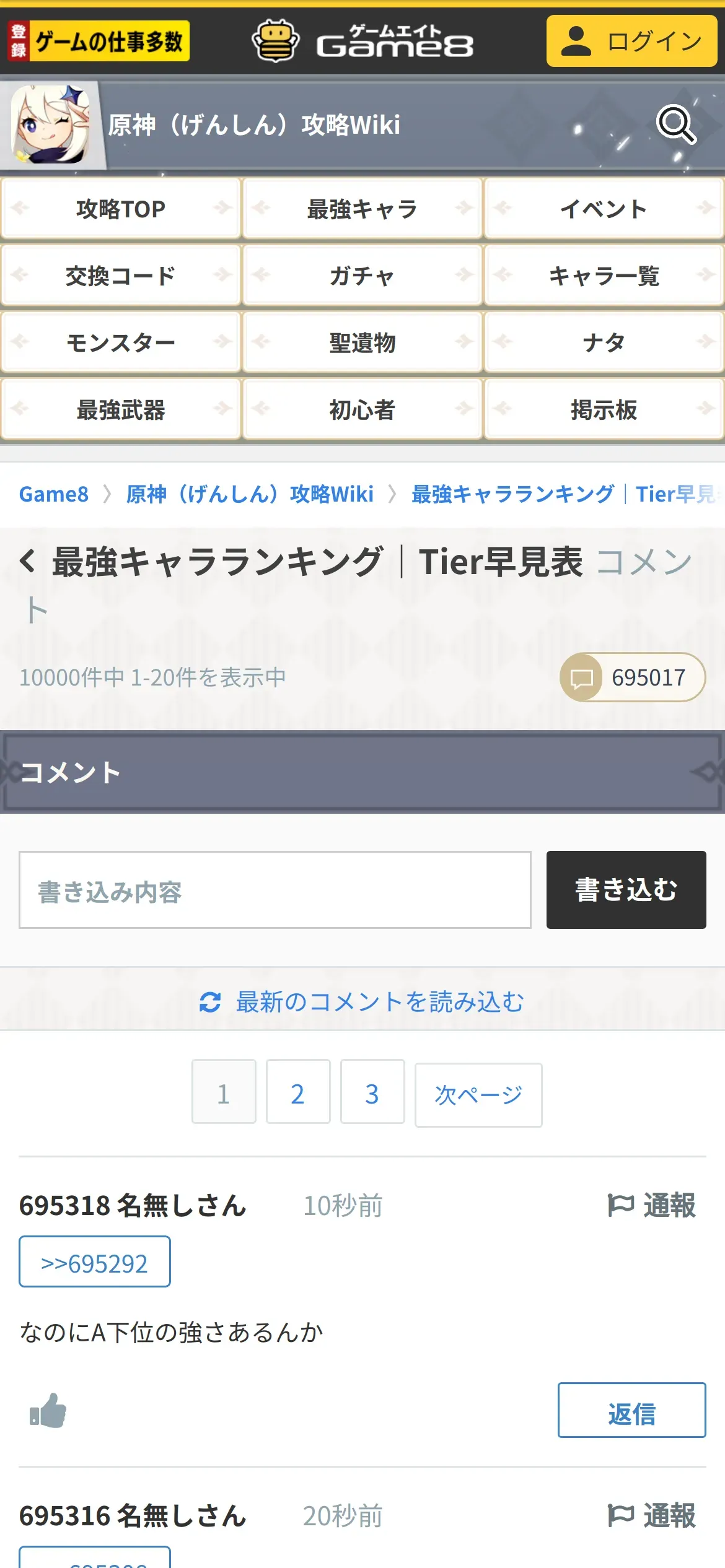Open the search magnifier icon
The height and width of the screenshot is (1568, 725).
pyautogui.click(x=676, y=124)
